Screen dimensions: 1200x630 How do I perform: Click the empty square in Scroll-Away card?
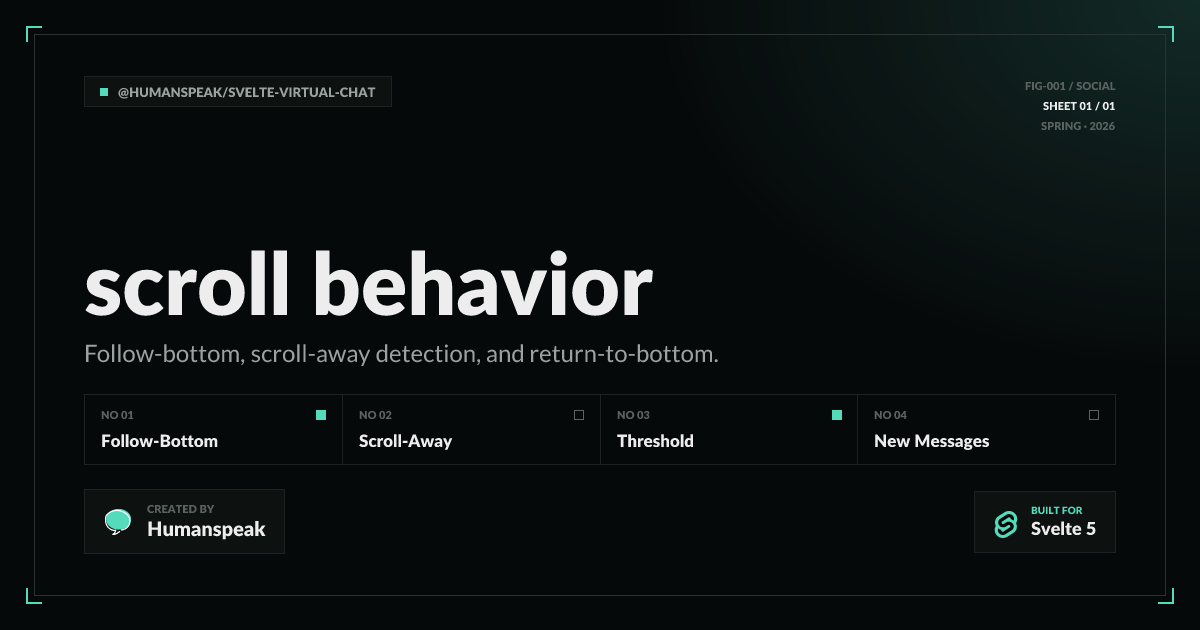click(579, 415)
